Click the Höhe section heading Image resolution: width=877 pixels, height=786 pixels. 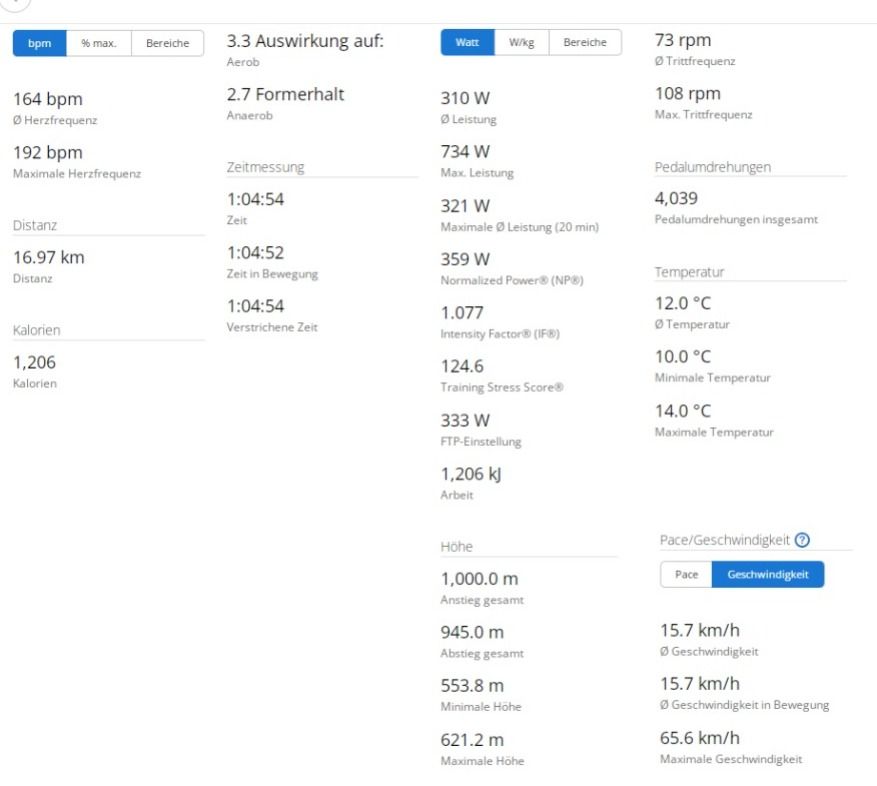tap(457, 547)
